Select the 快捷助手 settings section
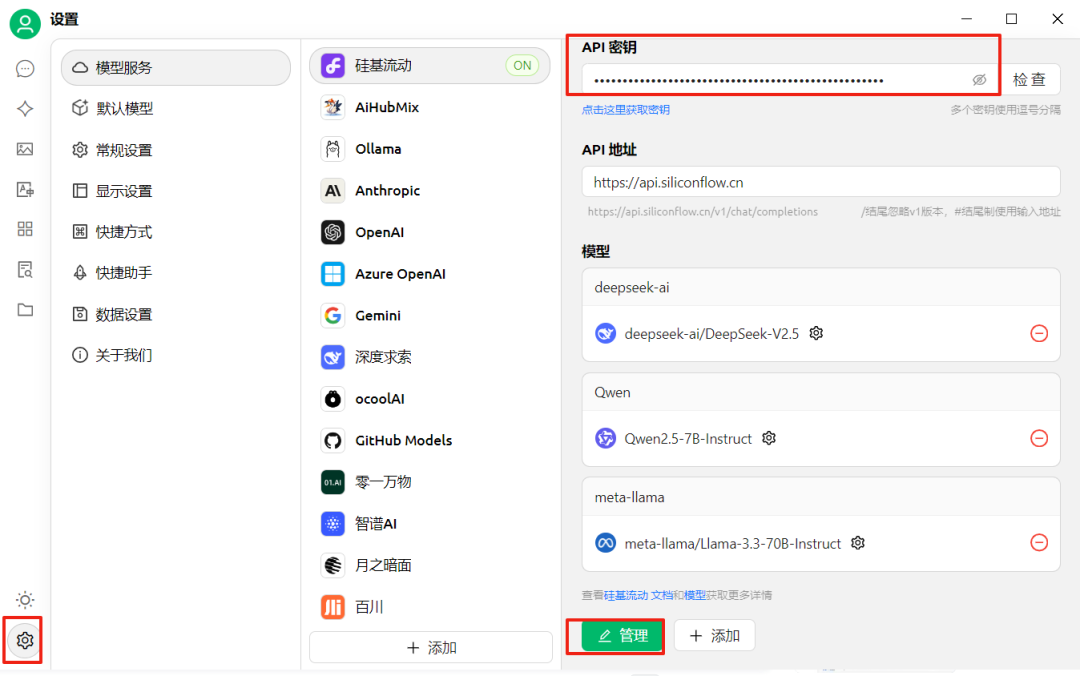 pyautogui.click(x=176, y=273)
